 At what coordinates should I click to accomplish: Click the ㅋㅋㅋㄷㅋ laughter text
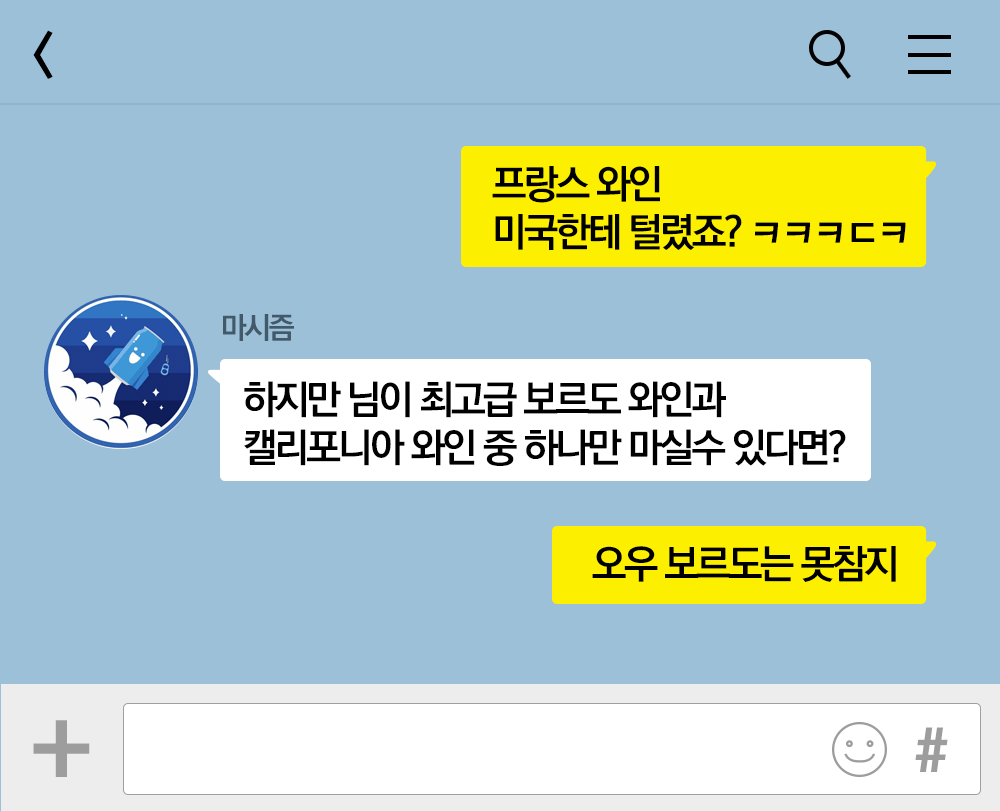[x=830, y=231]
